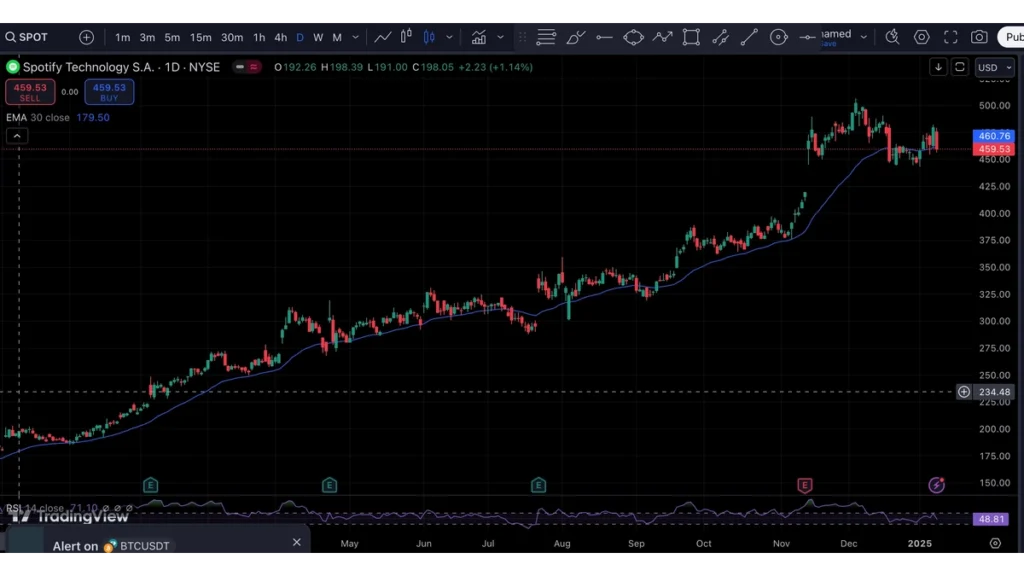
Task: Select the parallel channel tool
Action: click(720, 37)
